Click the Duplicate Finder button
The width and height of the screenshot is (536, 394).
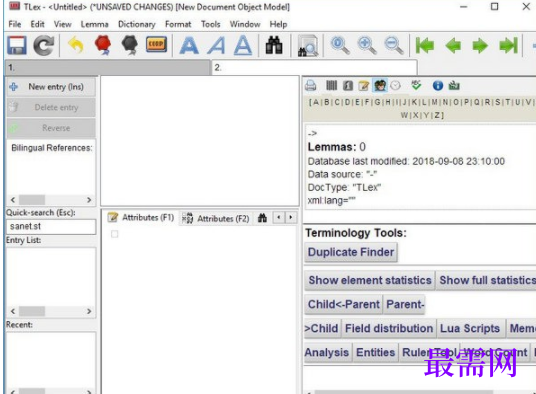pos(351,252)
